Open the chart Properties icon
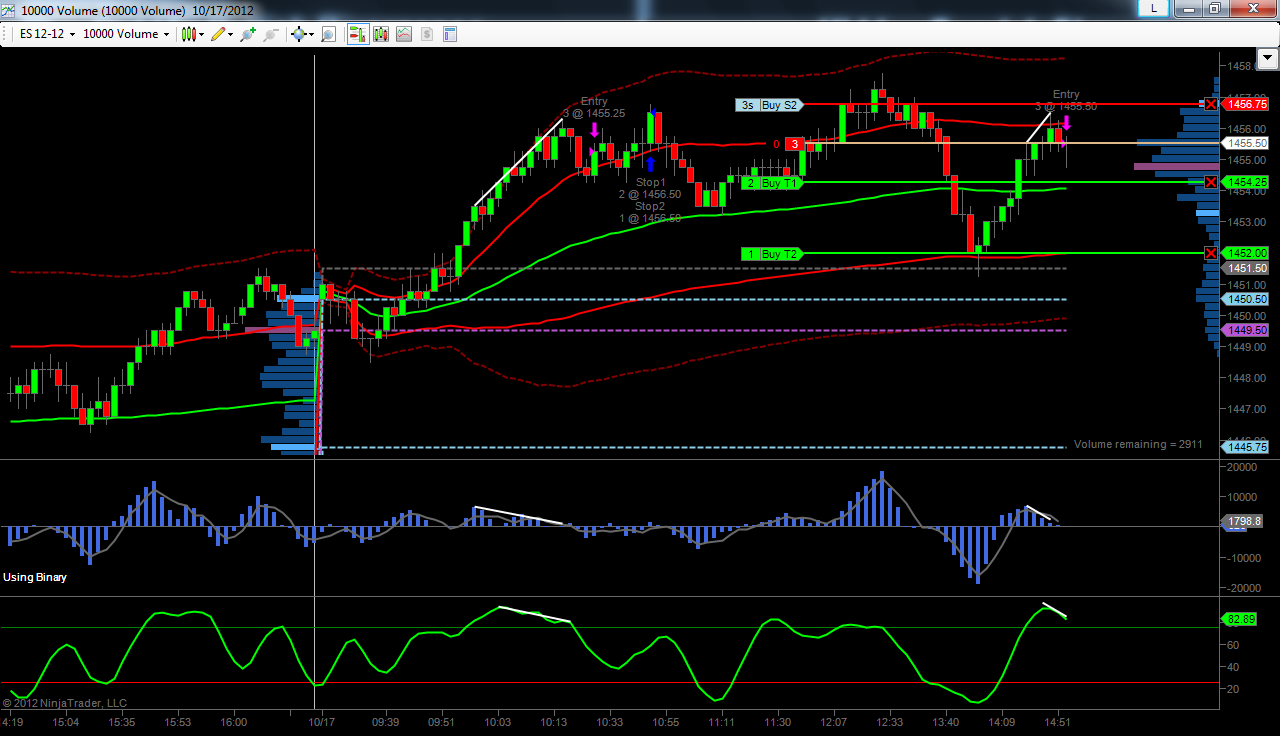Screen dimensions: 1280x736 [450, 34]
